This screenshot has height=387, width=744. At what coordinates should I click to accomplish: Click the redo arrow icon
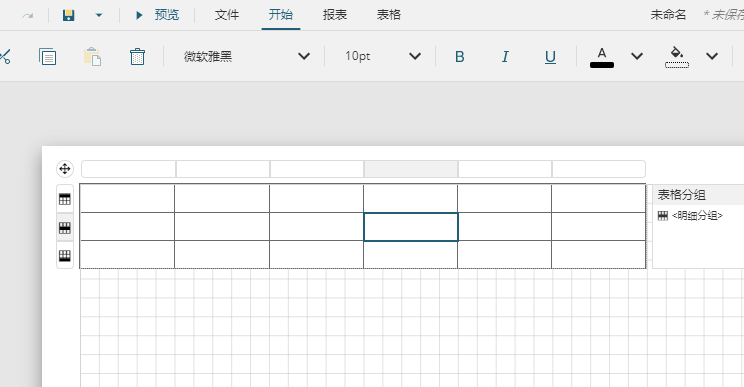pyautogui.click(x=28, y=16)
